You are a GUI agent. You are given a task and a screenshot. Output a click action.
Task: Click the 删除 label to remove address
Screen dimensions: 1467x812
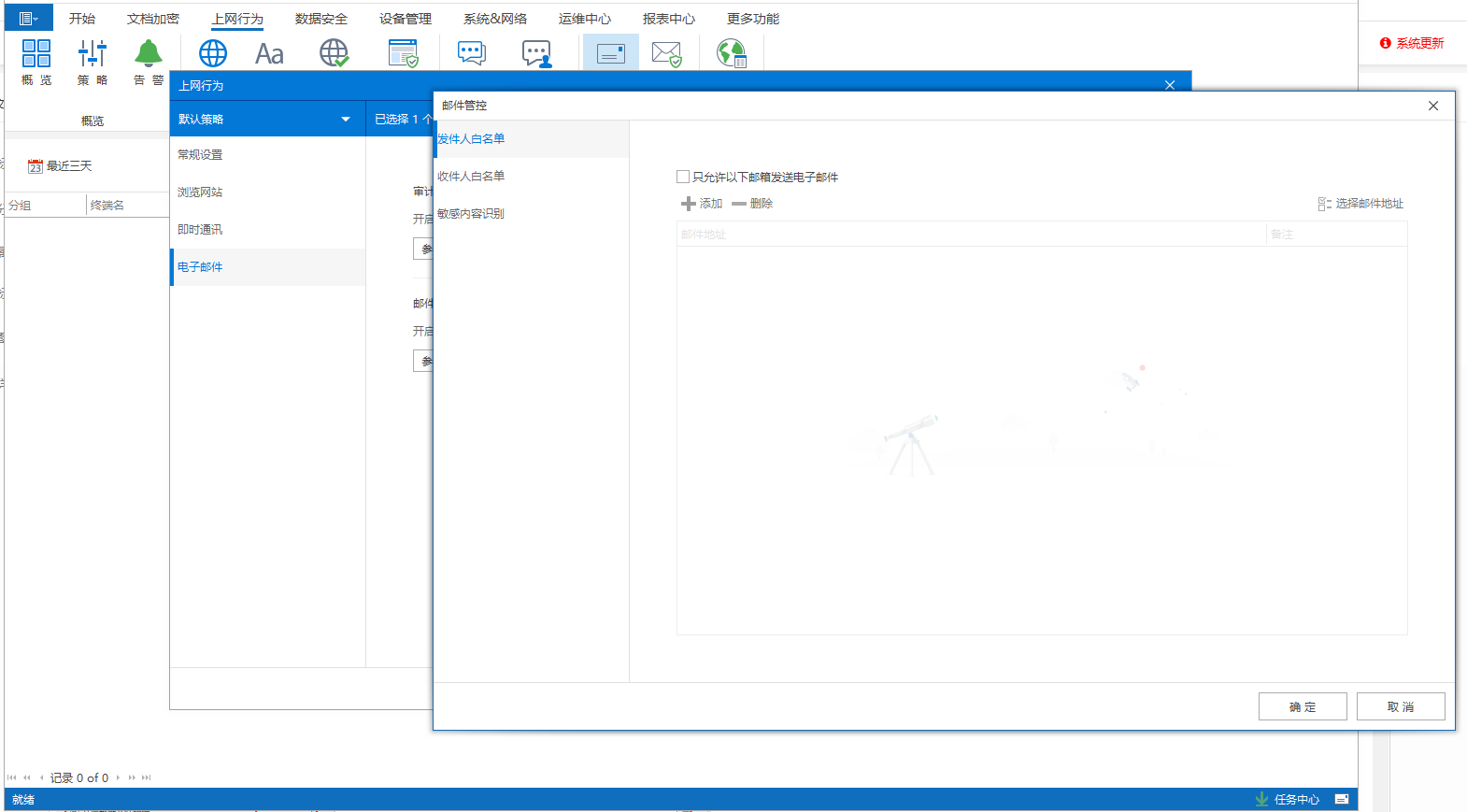click(762, 204)
